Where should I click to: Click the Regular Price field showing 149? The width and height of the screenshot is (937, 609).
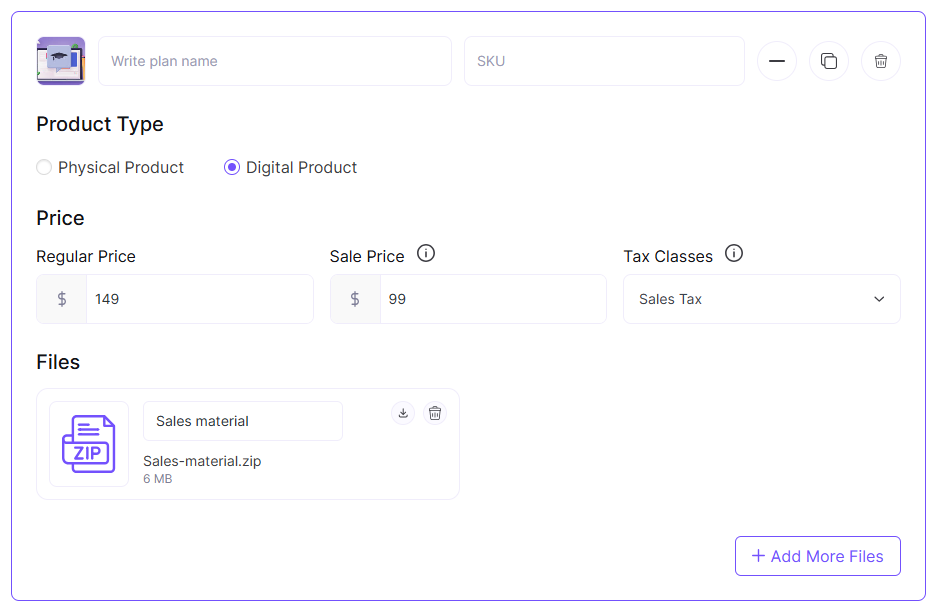pyautogui.click(x=200, y=299)
